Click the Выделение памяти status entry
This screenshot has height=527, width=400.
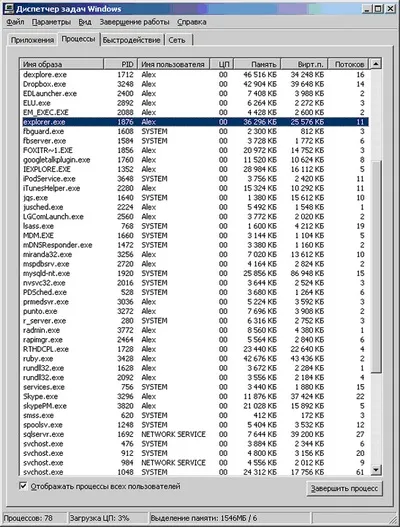click(x=229, y=518)
